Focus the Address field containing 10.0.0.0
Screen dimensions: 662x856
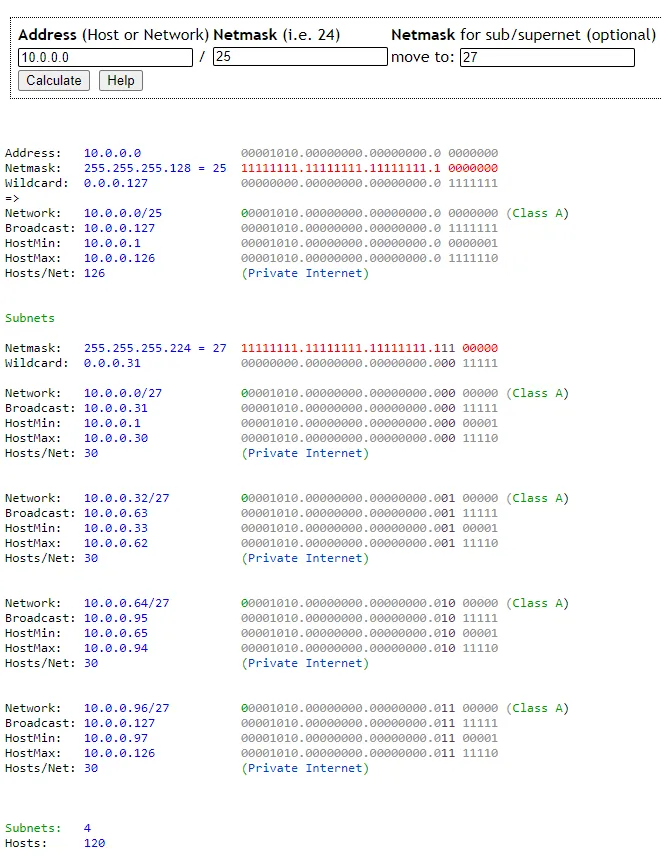(105, 57)
